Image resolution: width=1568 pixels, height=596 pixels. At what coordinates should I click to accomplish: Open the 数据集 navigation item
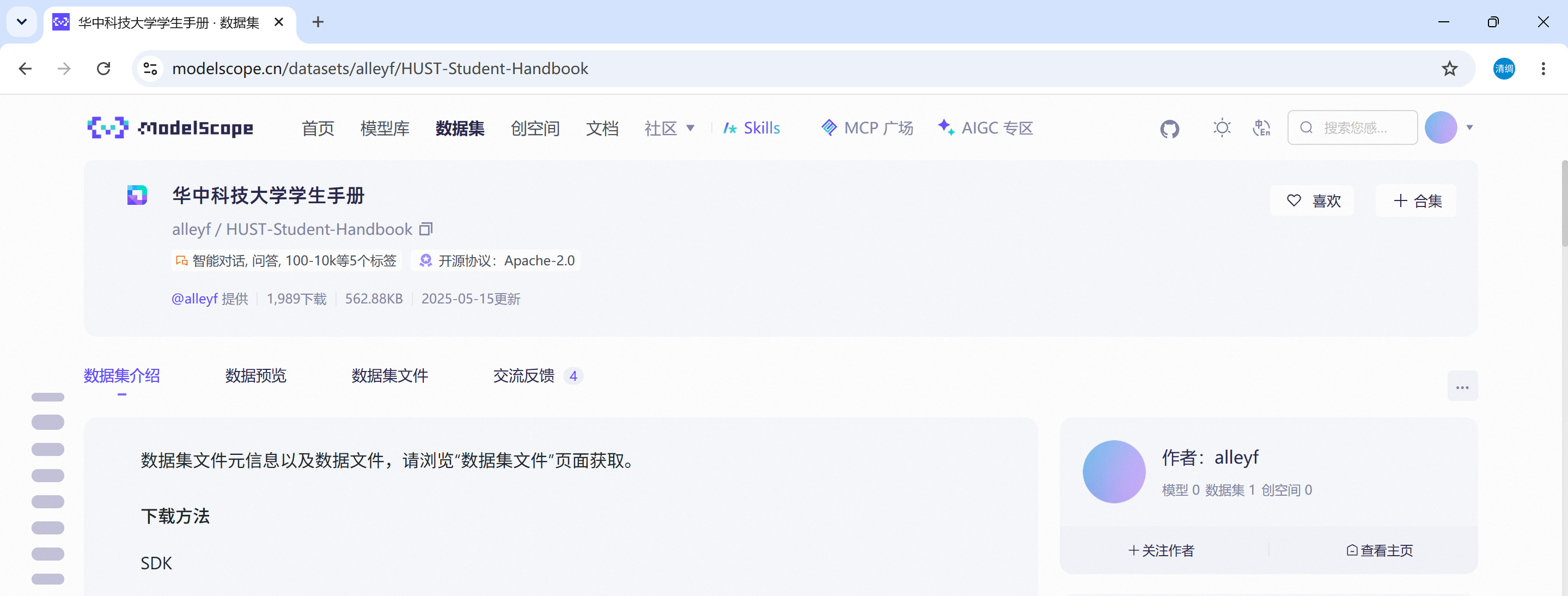460,129
